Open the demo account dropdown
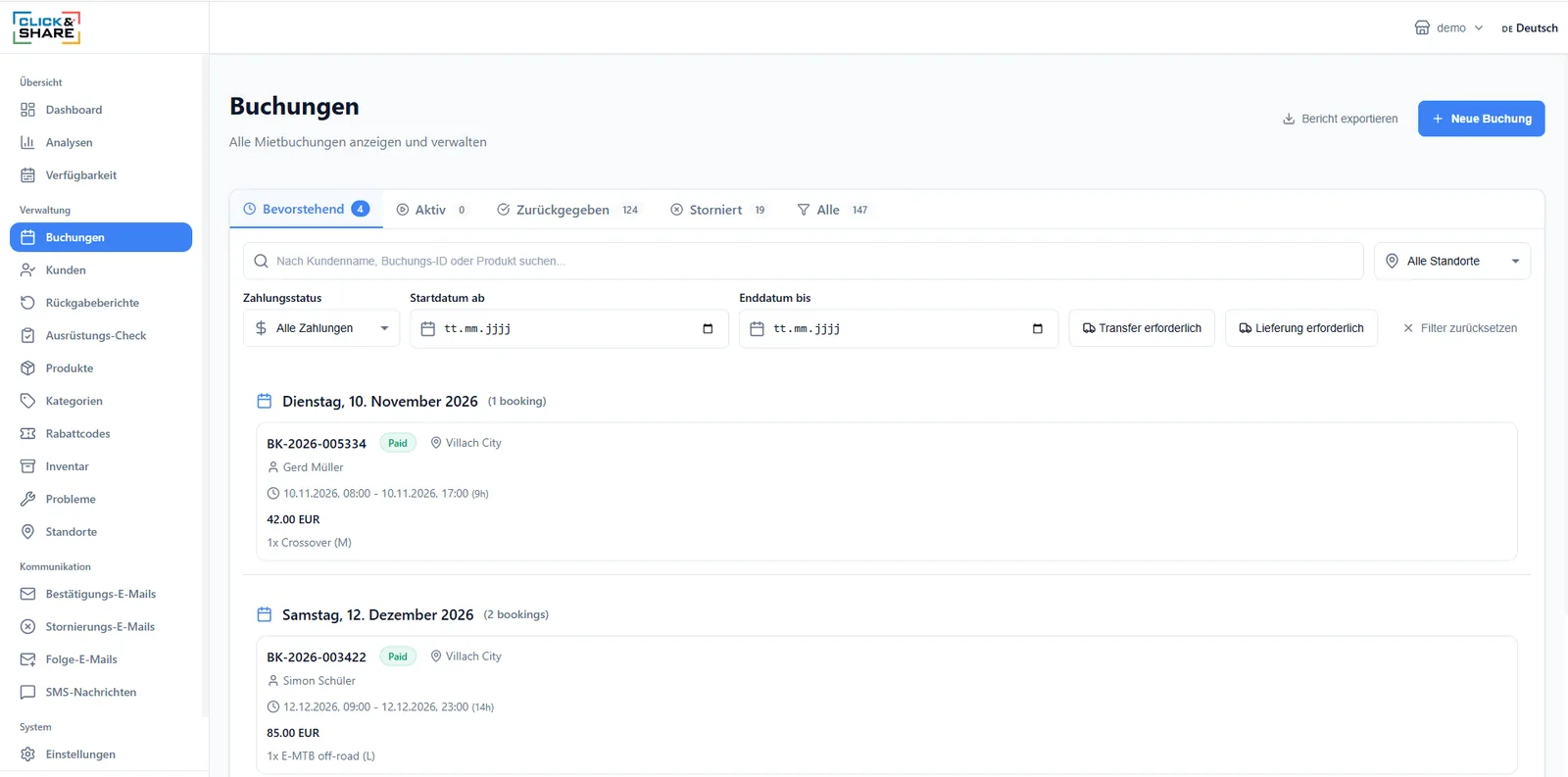Image resolution: width=1568 pixels, height=777 pixels. pyautogui.click(x=1448, y=27)
